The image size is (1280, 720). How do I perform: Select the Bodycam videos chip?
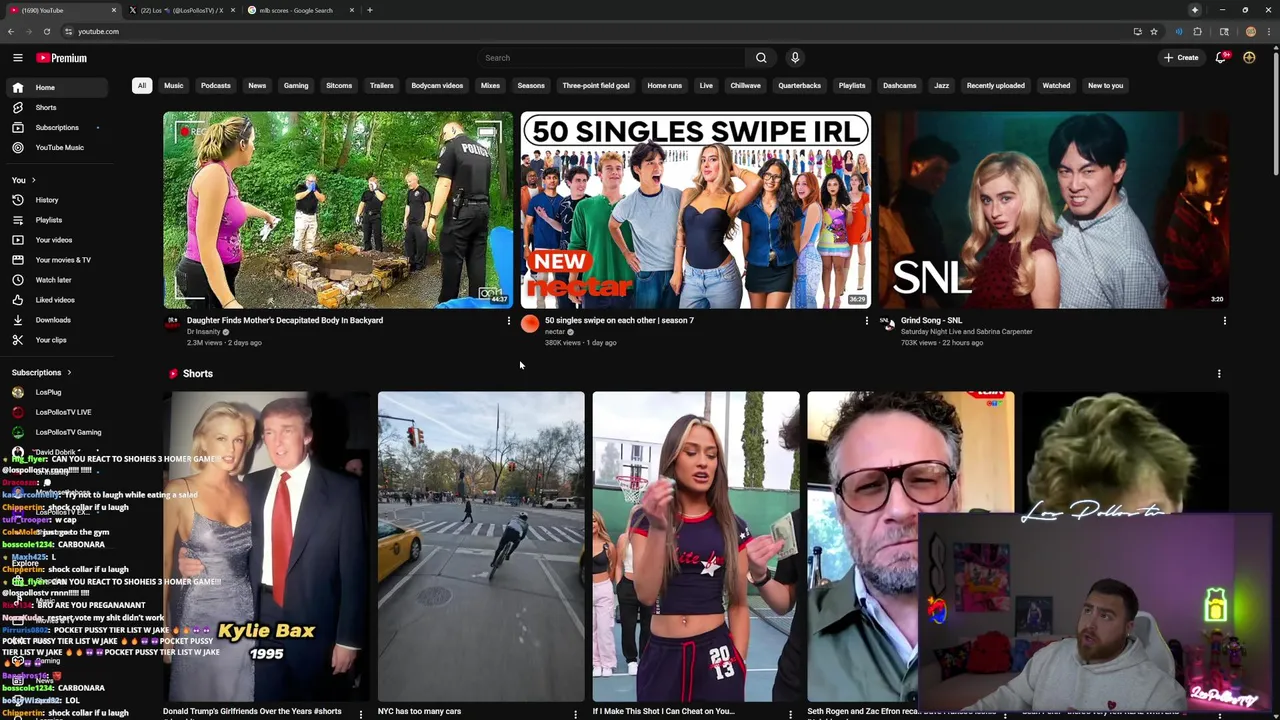(x=437, y=85)
